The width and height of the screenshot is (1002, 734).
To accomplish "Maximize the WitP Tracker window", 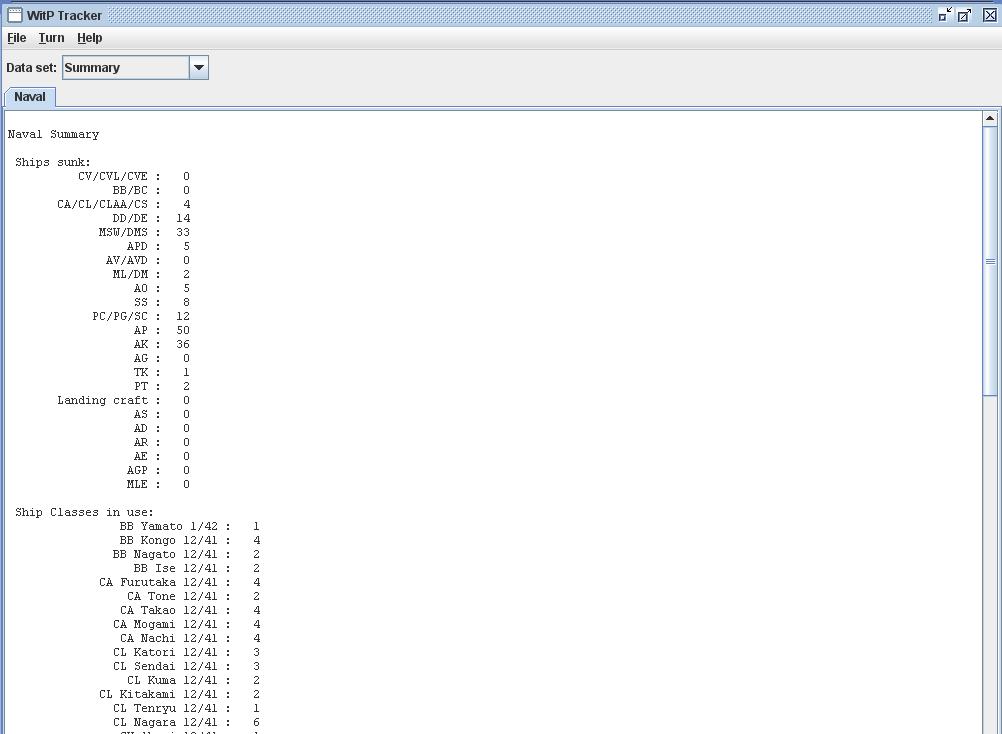I will (964, 15).
